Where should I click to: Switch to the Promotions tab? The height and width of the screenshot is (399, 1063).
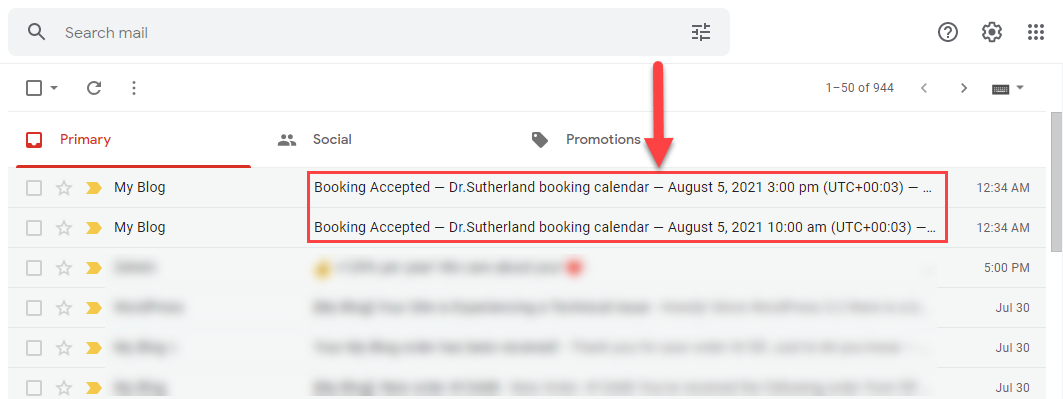click(587, 140)
